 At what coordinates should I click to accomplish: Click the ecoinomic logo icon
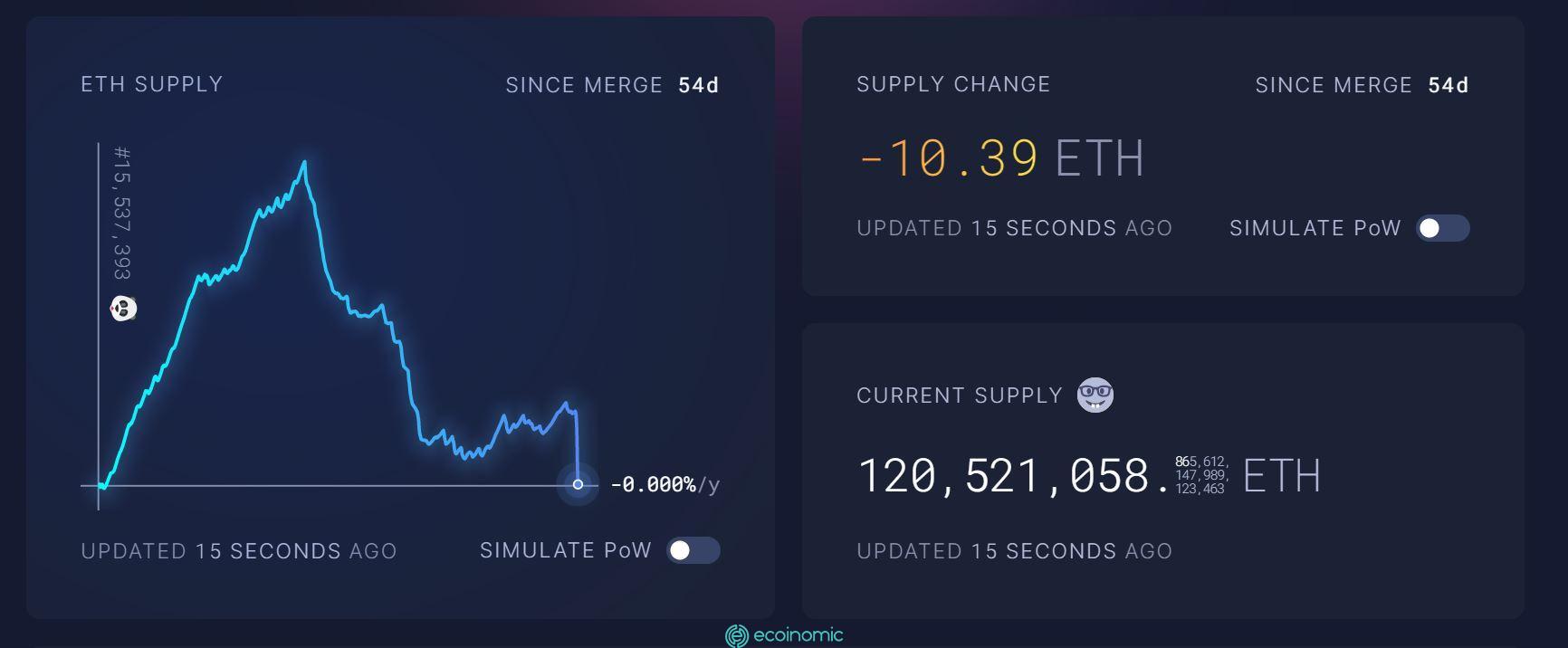click(736, 636)
